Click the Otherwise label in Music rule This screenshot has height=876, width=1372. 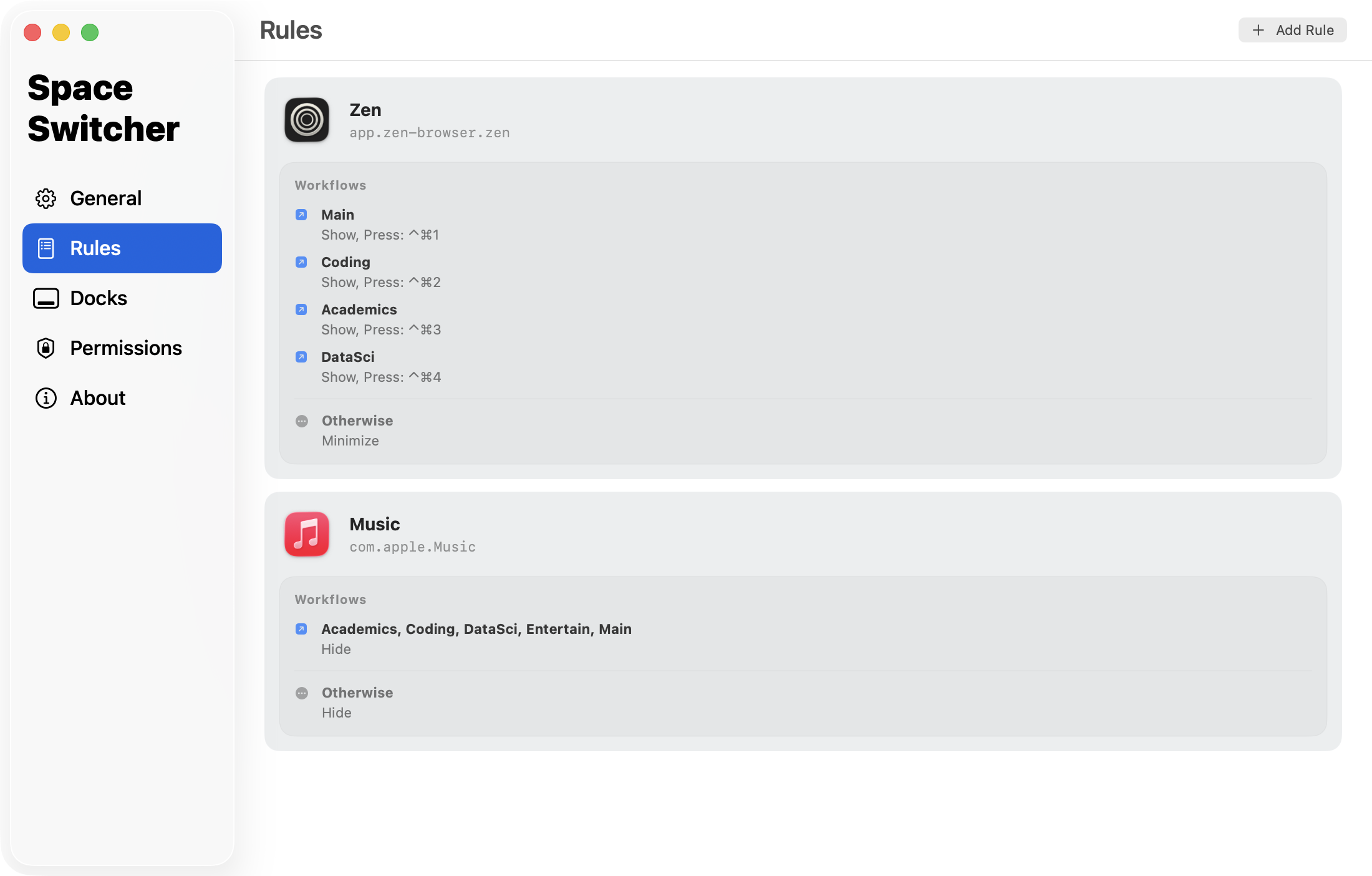[357, 693]
